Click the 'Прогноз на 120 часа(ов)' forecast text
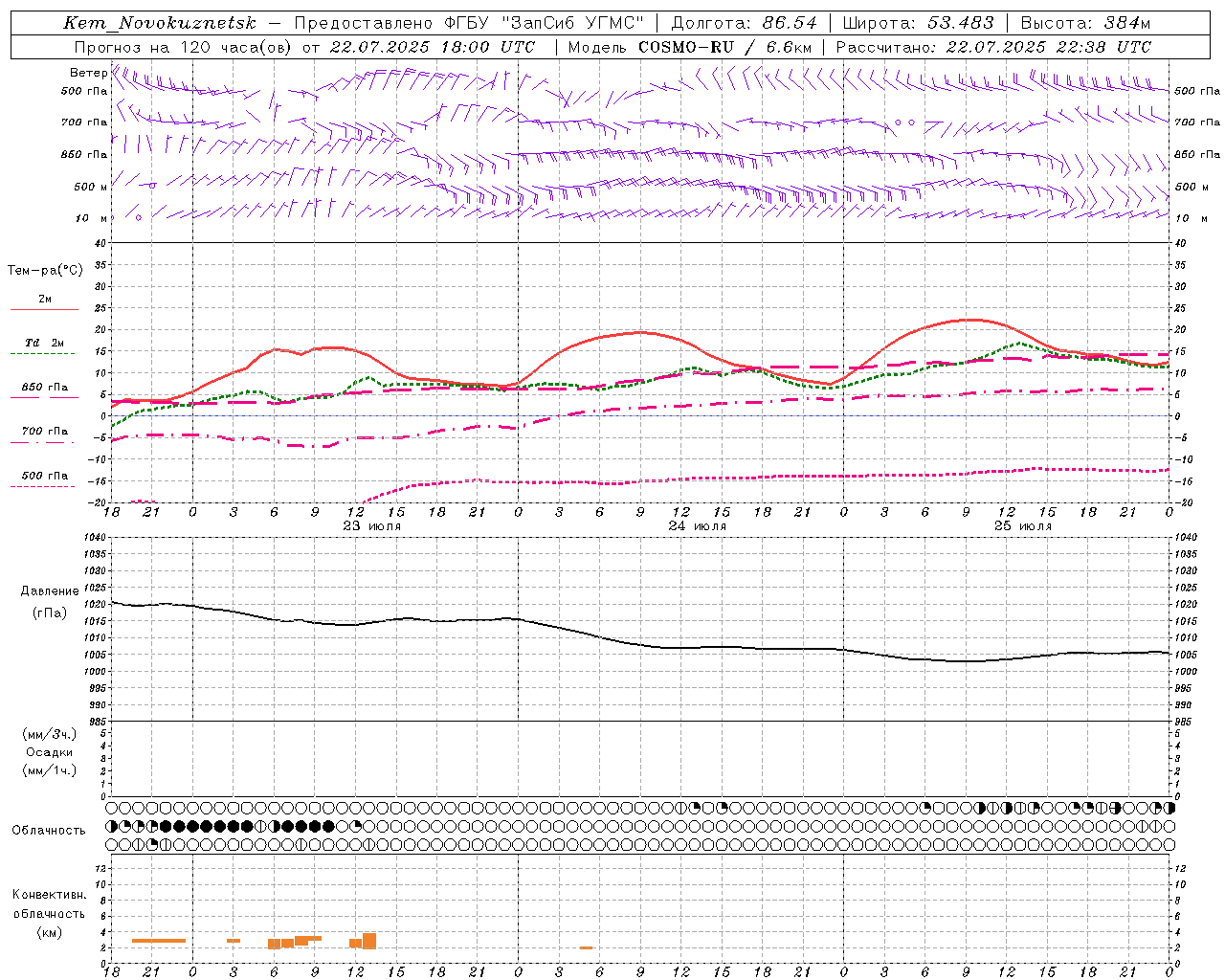The height and width of the screenshot is (980, 1225). [x=183, y=47]
